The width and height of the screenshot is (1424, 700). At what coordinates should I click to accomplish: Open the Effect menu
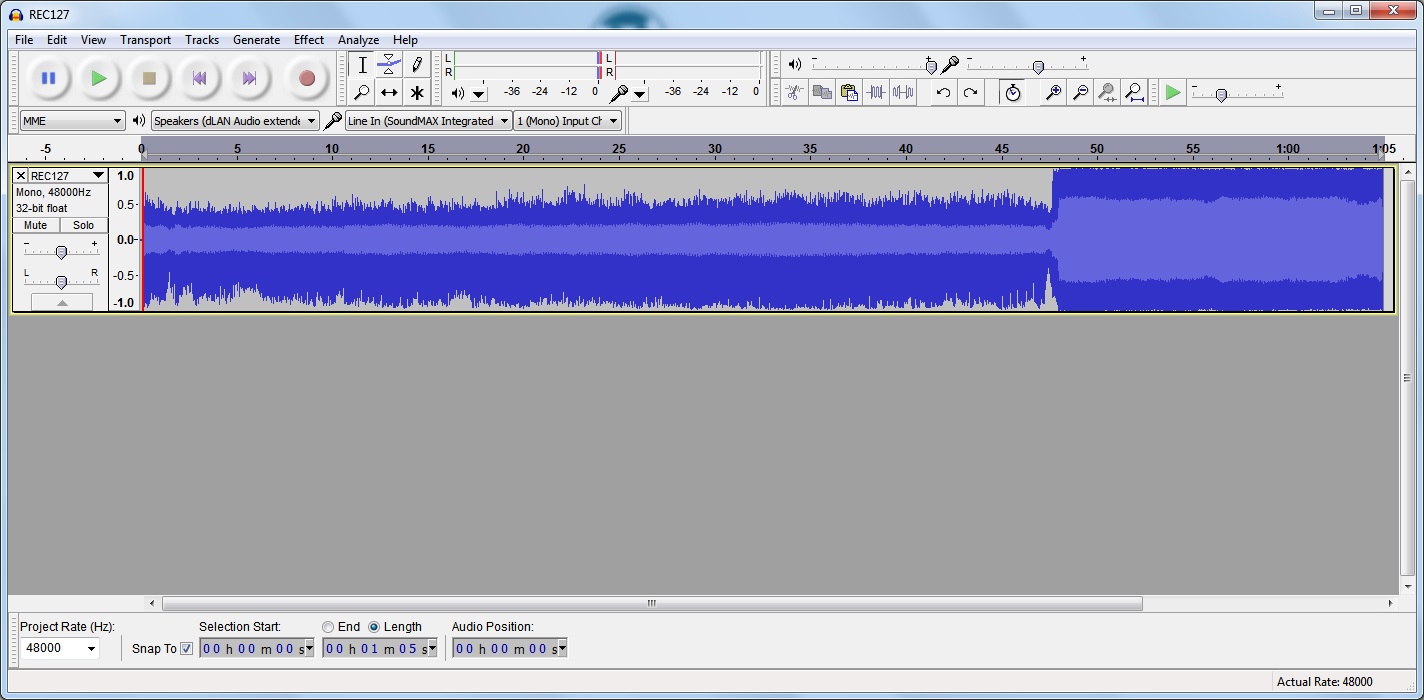click(x=309, y=40)
